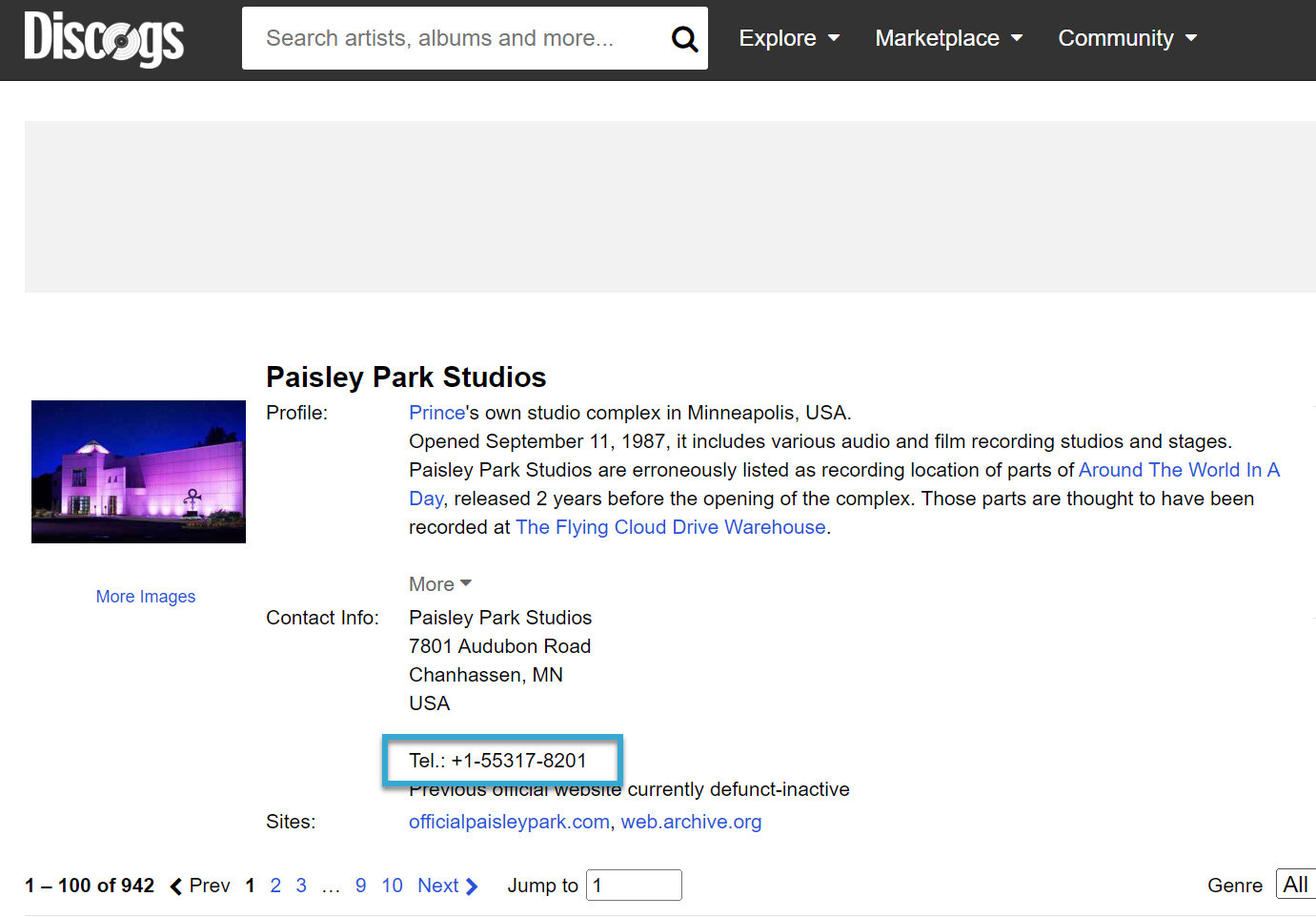Screen dimensions: 1316x917
Task: Open The Flying Cloud Drive Warehouse link
Action: point(670,527)
